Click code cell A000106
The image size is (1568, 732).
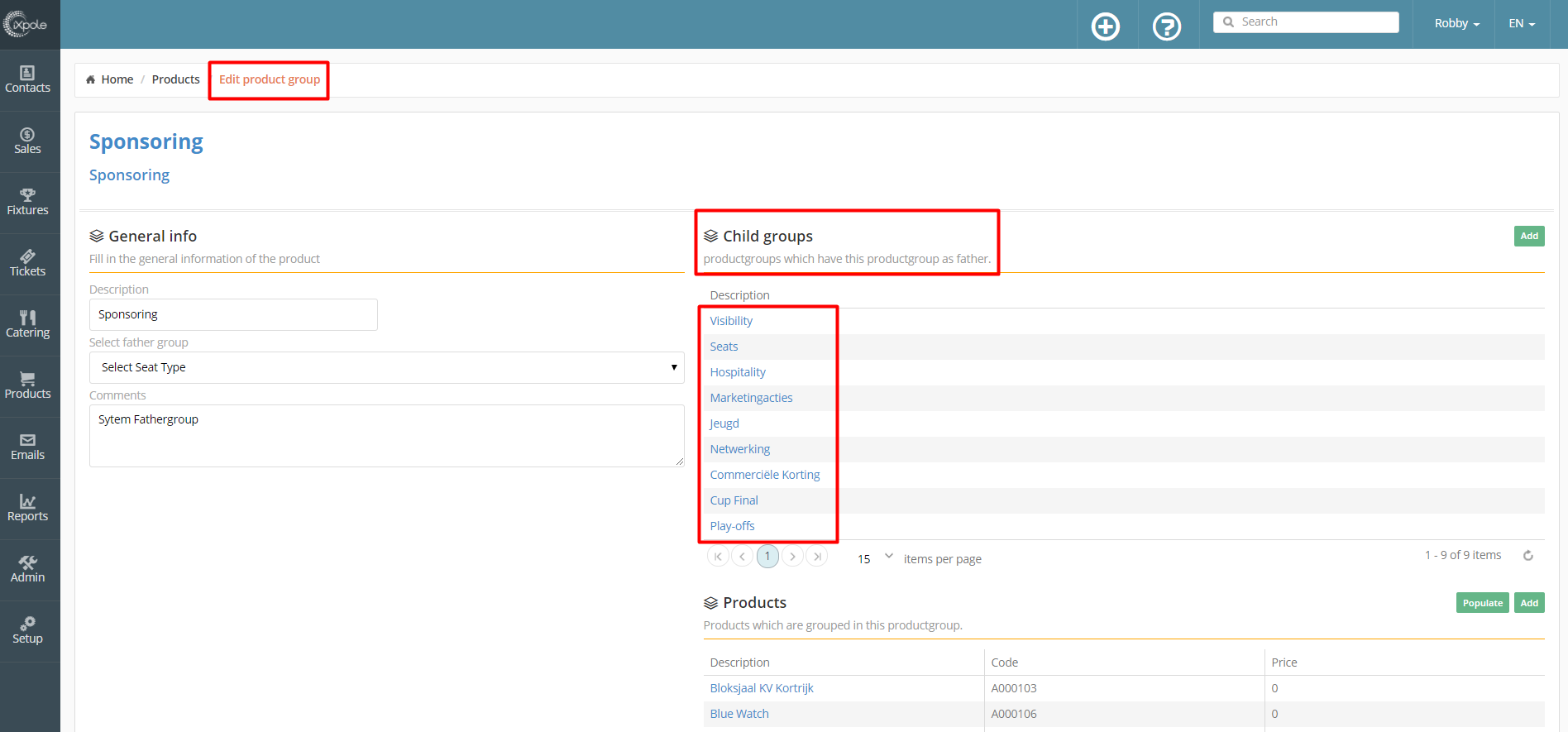pos(1014,714)
